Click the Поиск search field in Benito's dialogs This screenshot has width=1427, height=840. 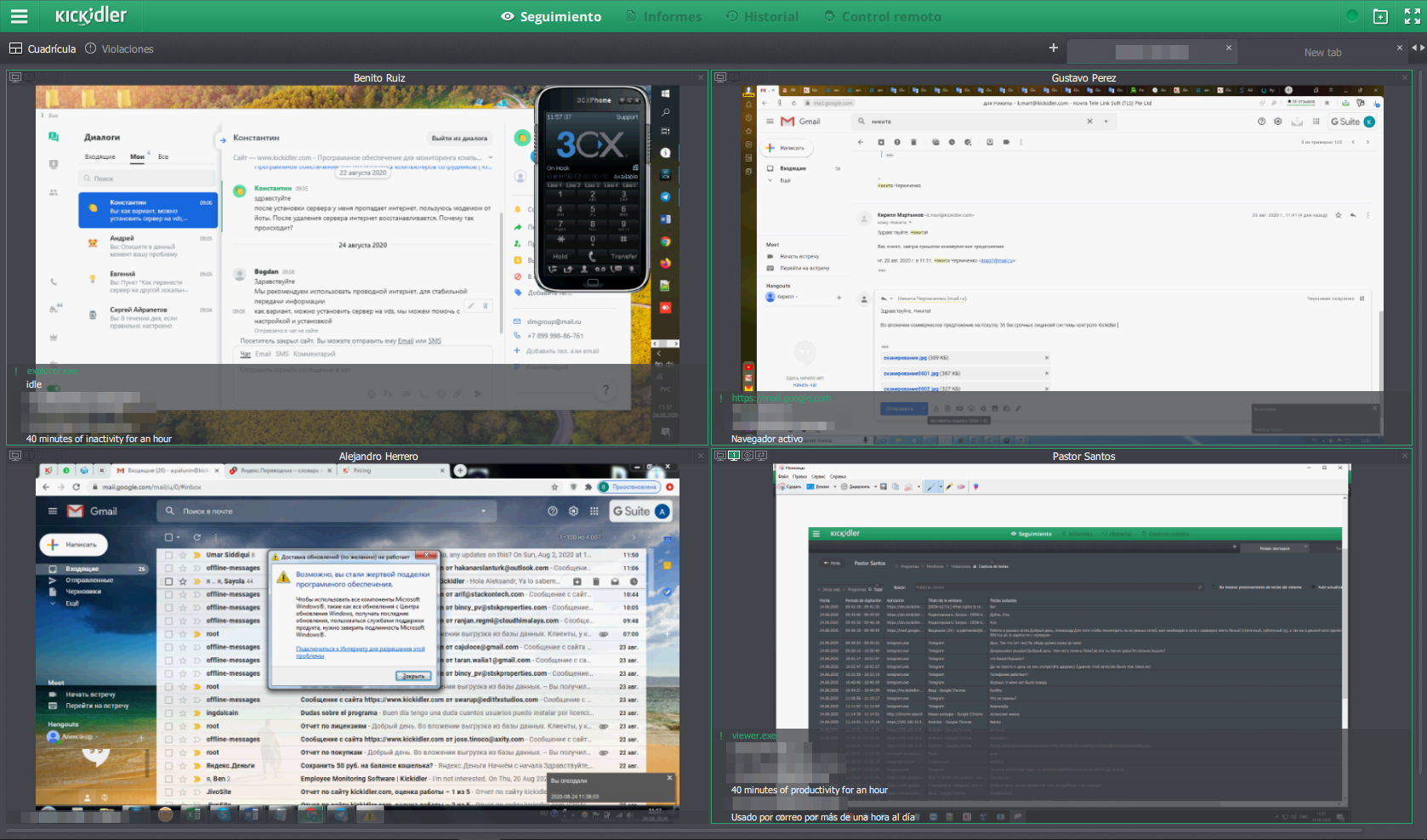(148, 179)
